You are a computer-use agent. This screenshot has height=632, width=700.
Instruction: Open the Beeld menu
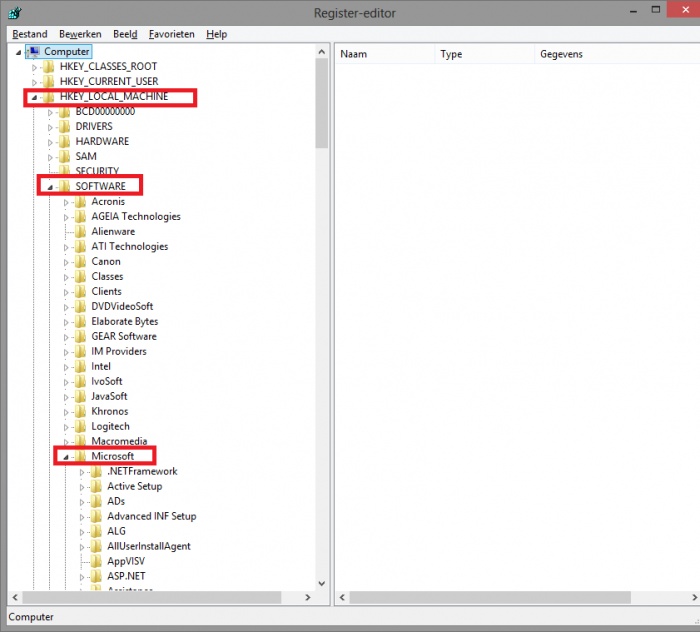[x=125, y=34]
